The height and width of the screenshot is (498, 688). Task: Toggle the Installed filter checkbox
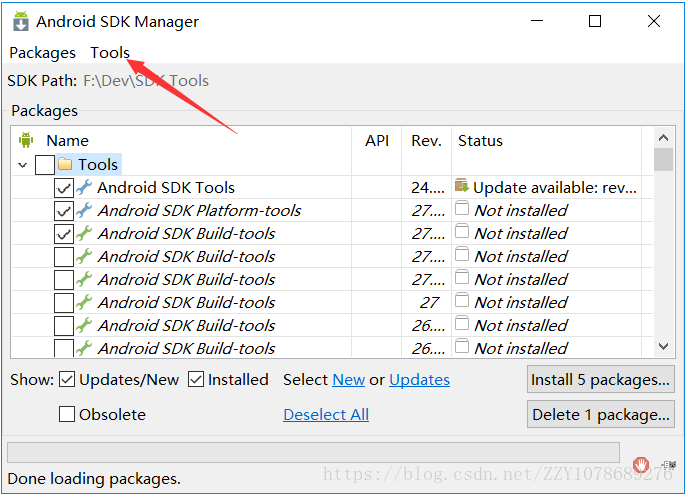point(196,380)
